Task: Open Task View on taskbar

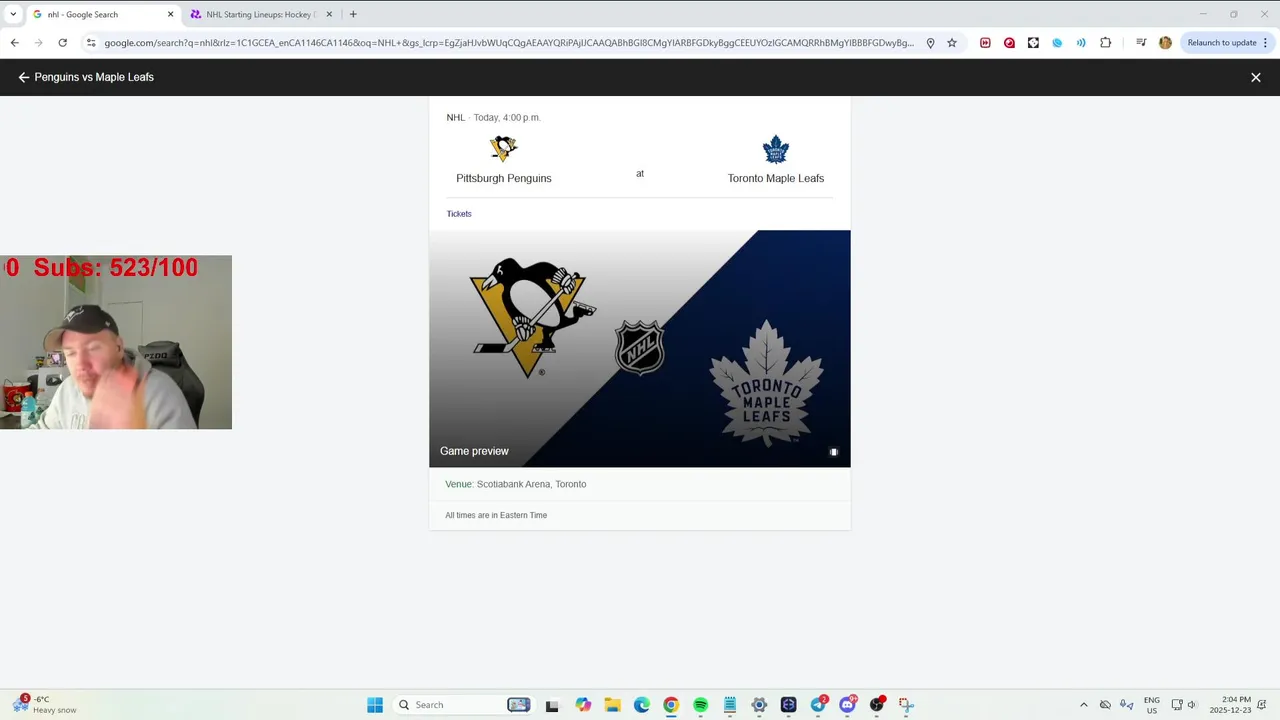Action: pos(552,705)
